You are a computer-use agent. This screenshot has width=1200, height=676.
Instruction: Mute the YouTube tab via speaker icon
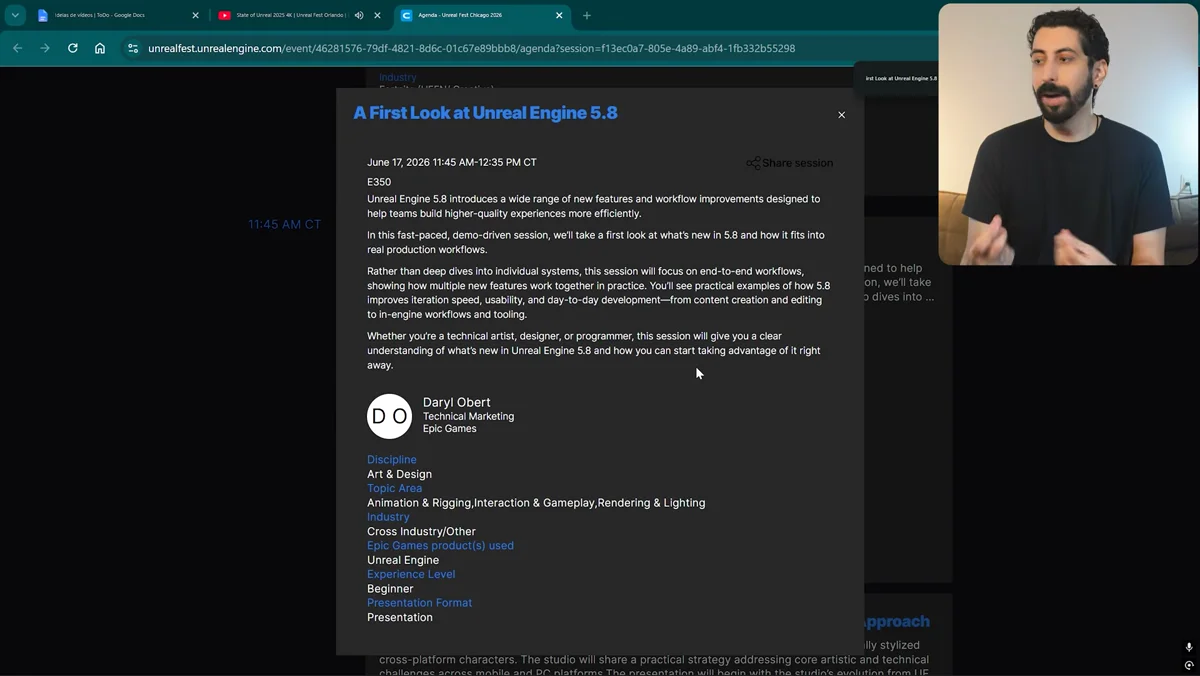click(359, 15)
